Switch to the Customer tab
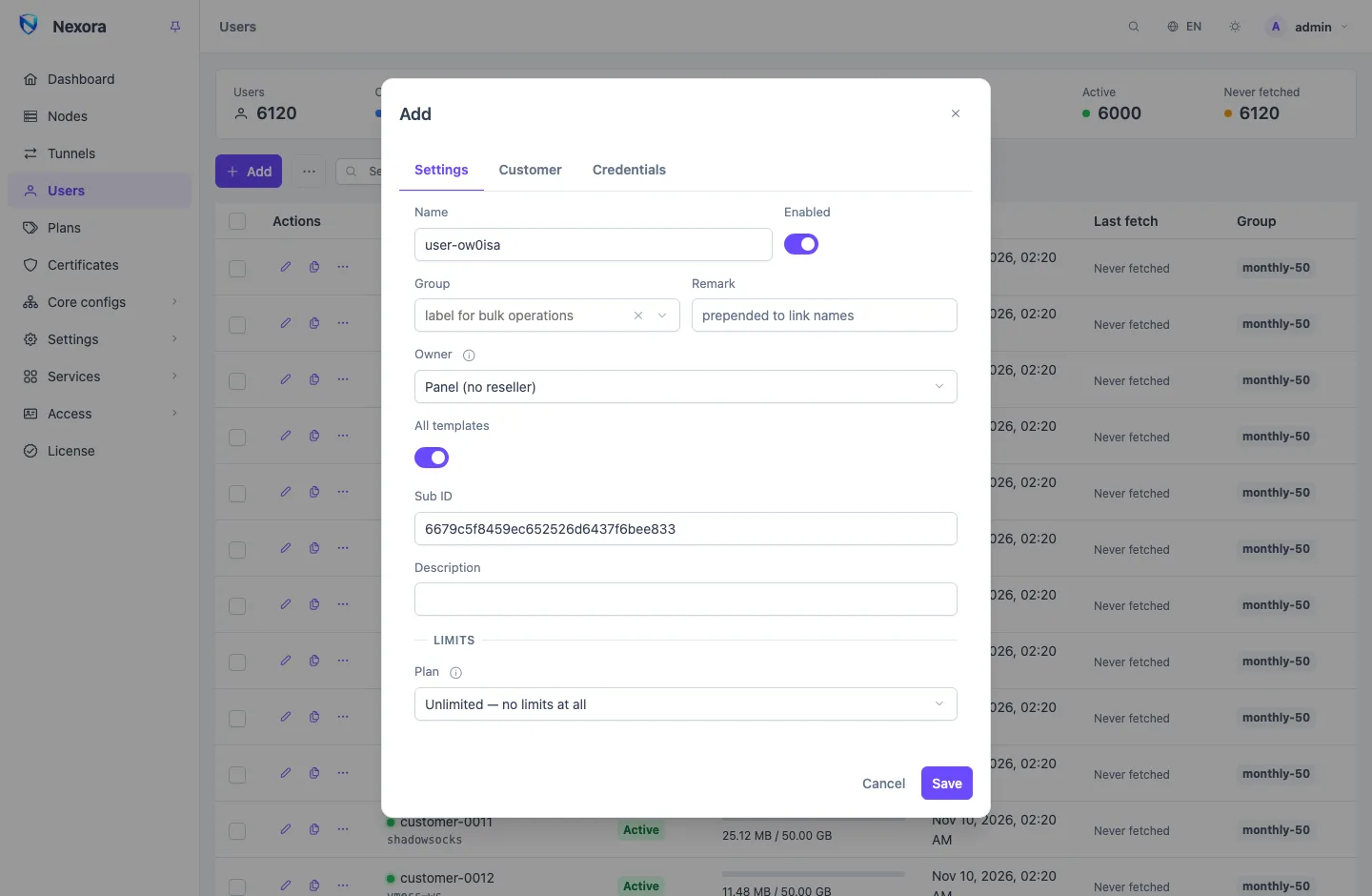The height and width of the screenshot is (896, 1372). (x=530, y=170)
